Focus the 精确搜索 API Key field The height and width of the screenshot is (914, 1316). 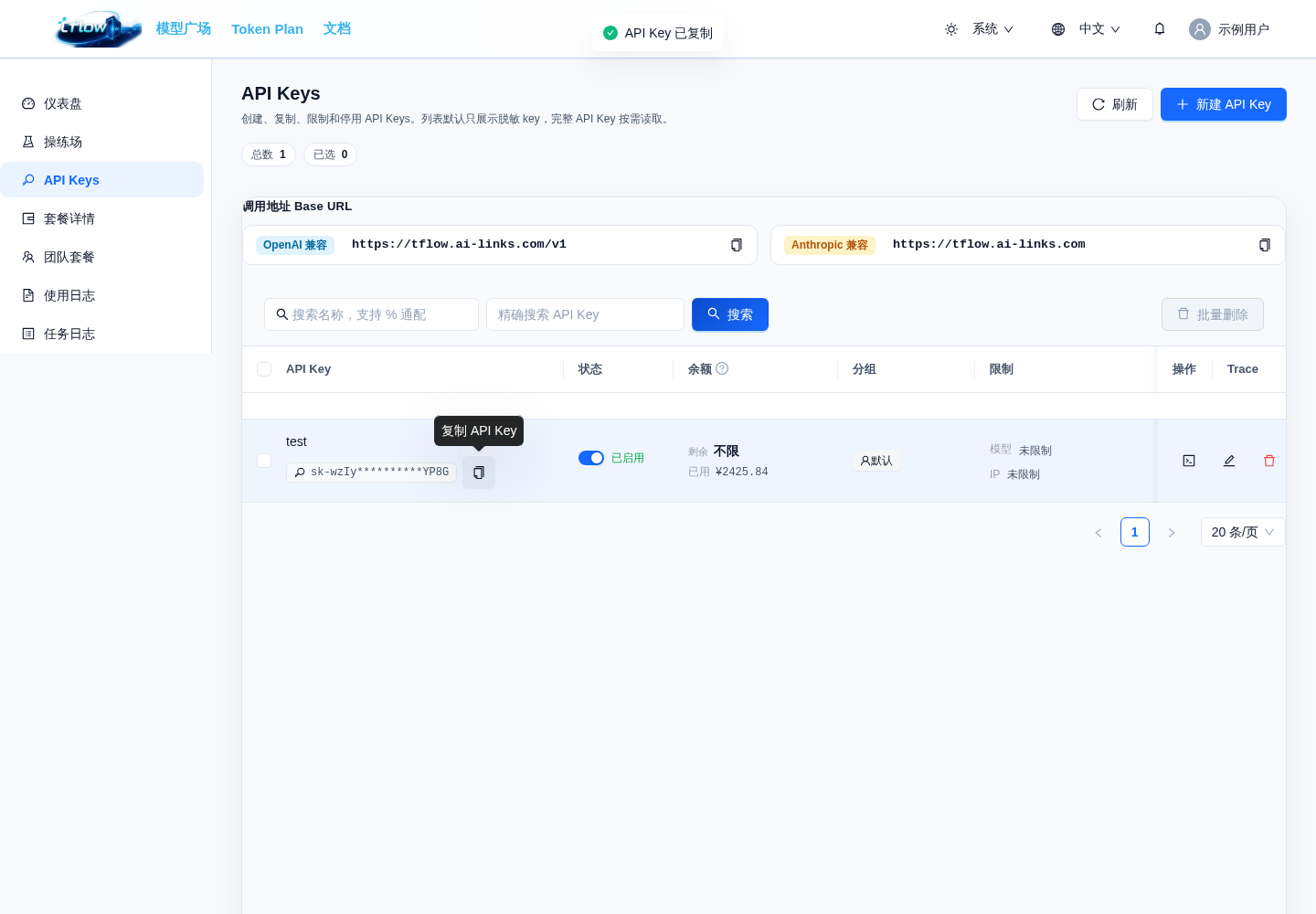tap(585, 314)
